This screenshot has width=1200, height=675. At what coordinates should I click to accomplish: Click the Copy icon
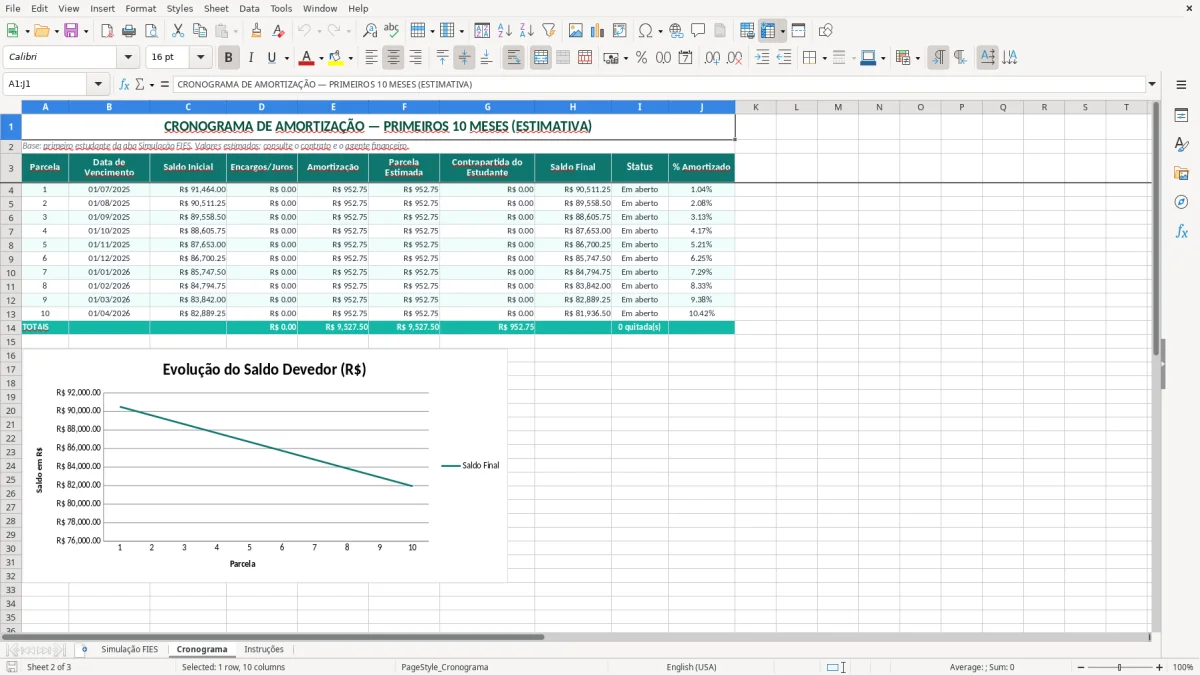(199, 31)
